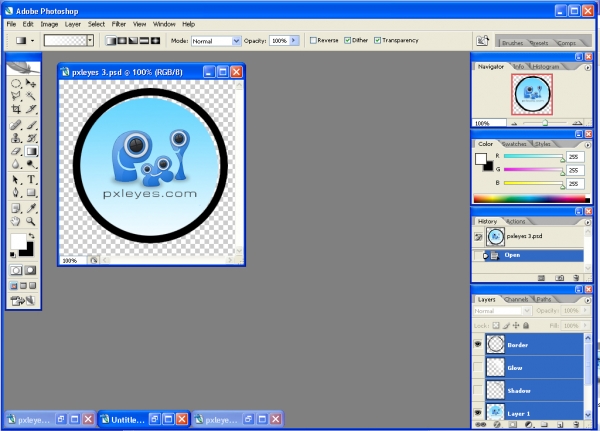Uncheck the Dither checkbox

347,40
